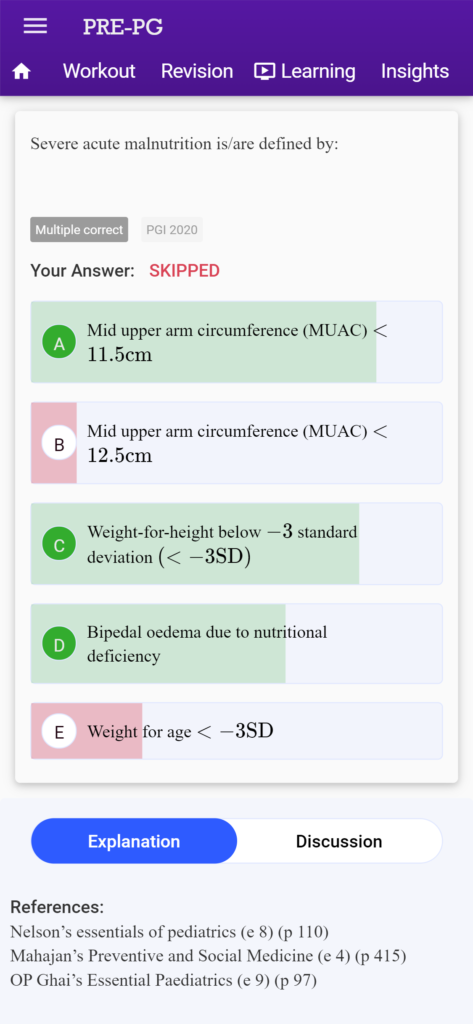This screenshot has width=473, height=1024.
Task: Select option C circle badge
Action: (59, 545)
